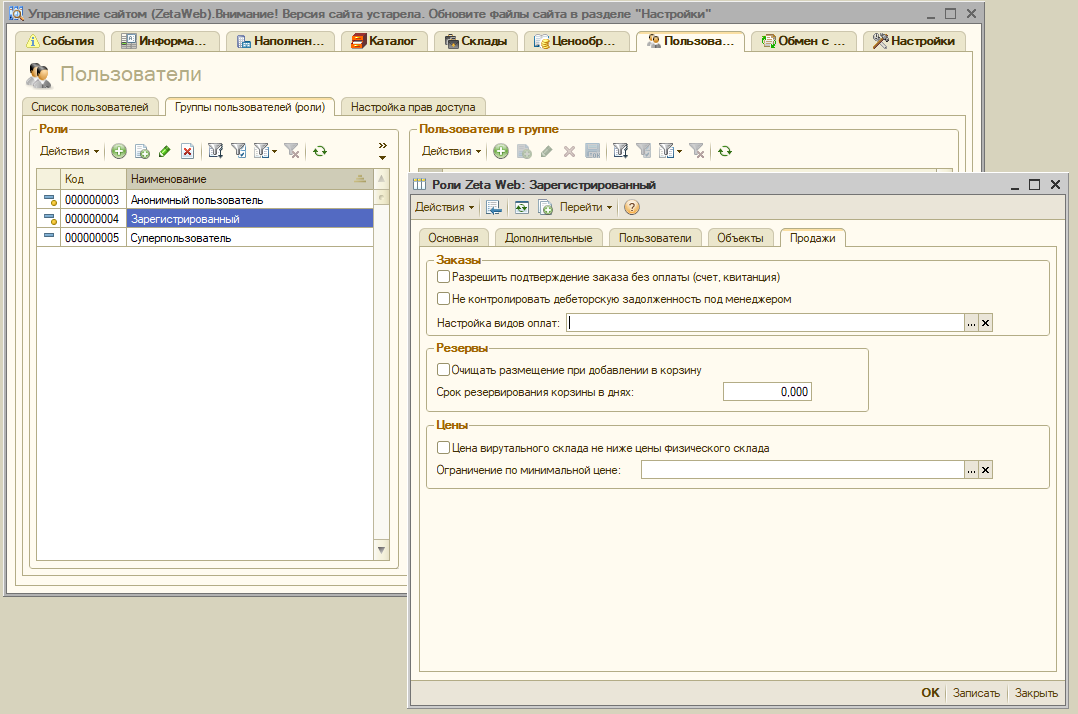Image resolution: width=1078 pixels, height=714 pixels.
Task: Refresh the Роли list
Action: [320, 151]
